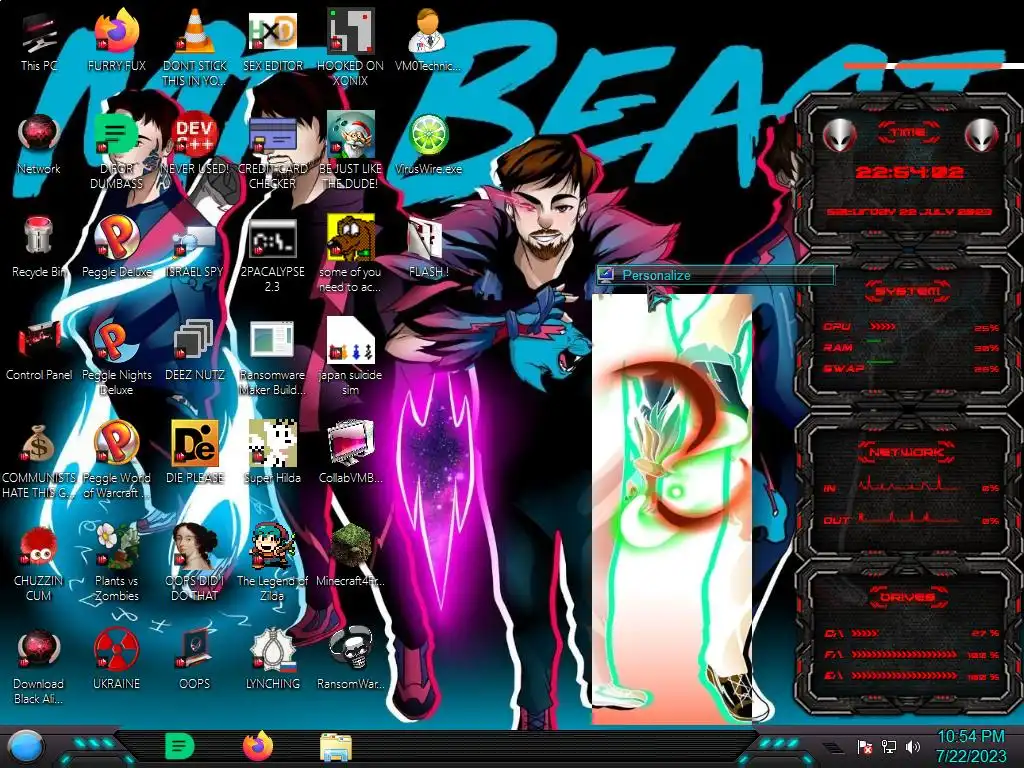
Task: Open the 2PACALYPSE 2.3 console shortcut
Action: point(273,253)
